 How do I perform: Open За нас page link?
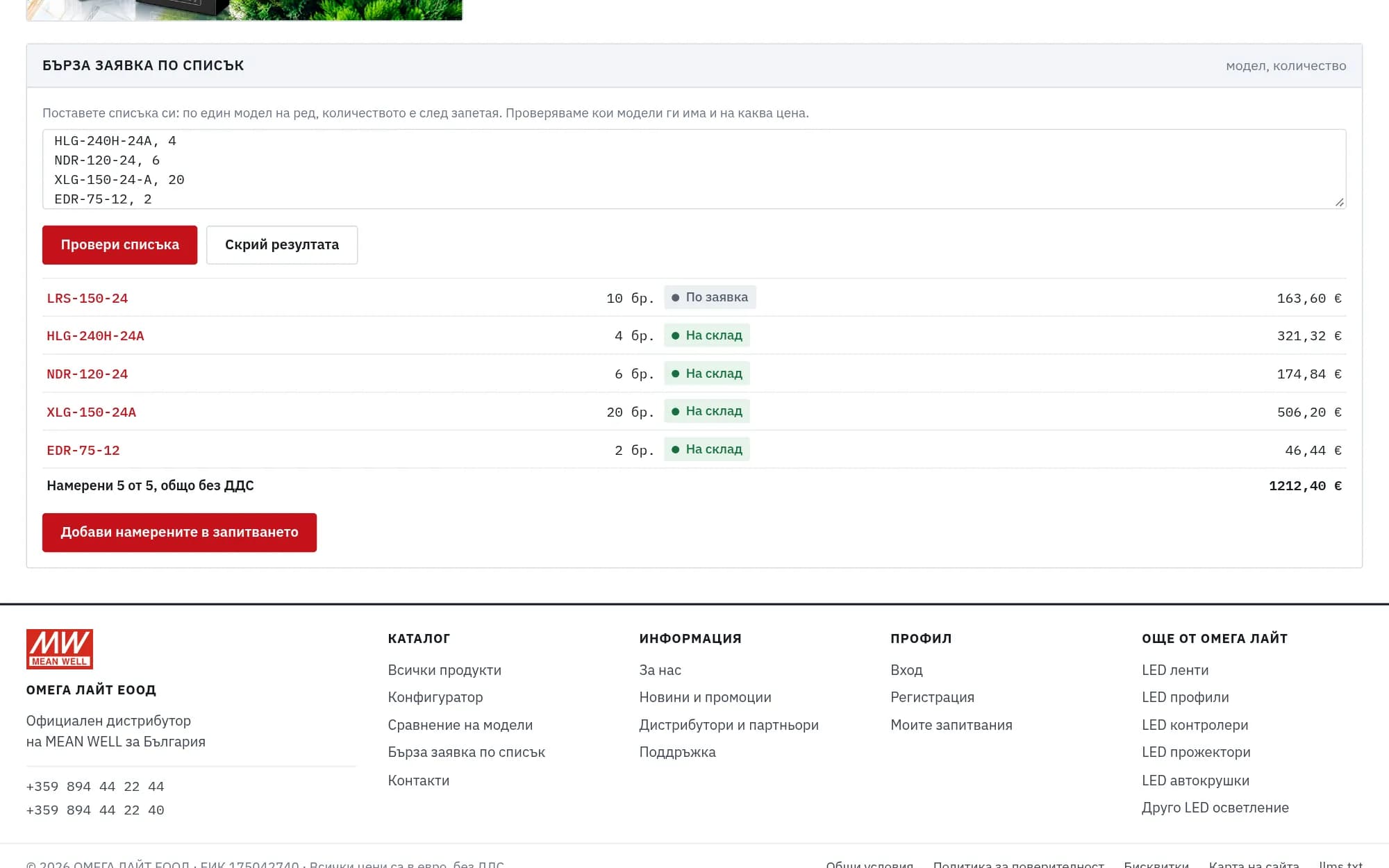point(660,670)
